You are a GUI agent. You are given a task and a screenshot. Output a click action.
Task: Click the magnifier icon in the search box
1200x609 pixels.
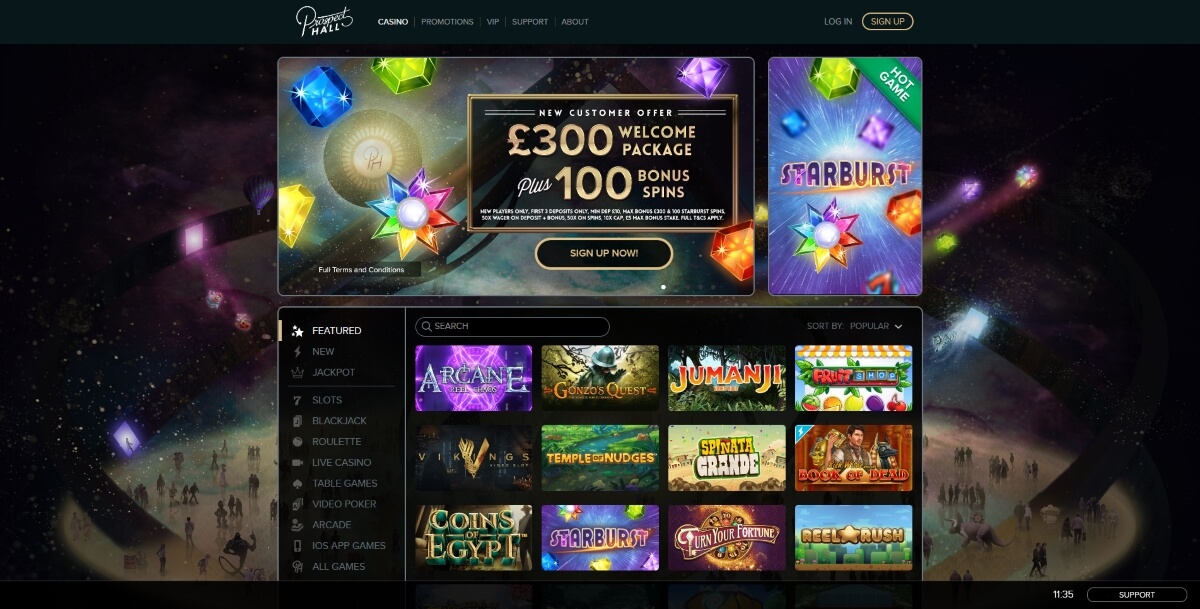(426, 326)
